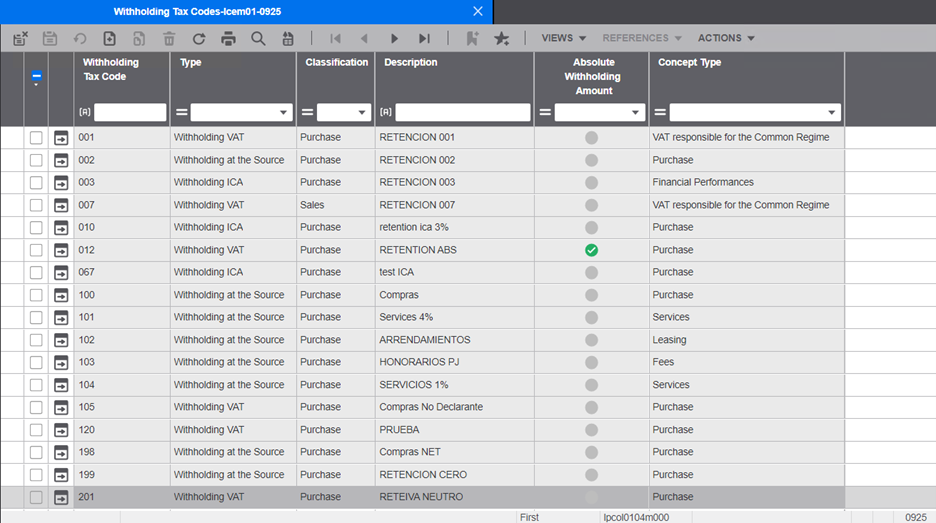
Task: Click the Refresh icon in toolbar
Action: [x=199, y=38]
